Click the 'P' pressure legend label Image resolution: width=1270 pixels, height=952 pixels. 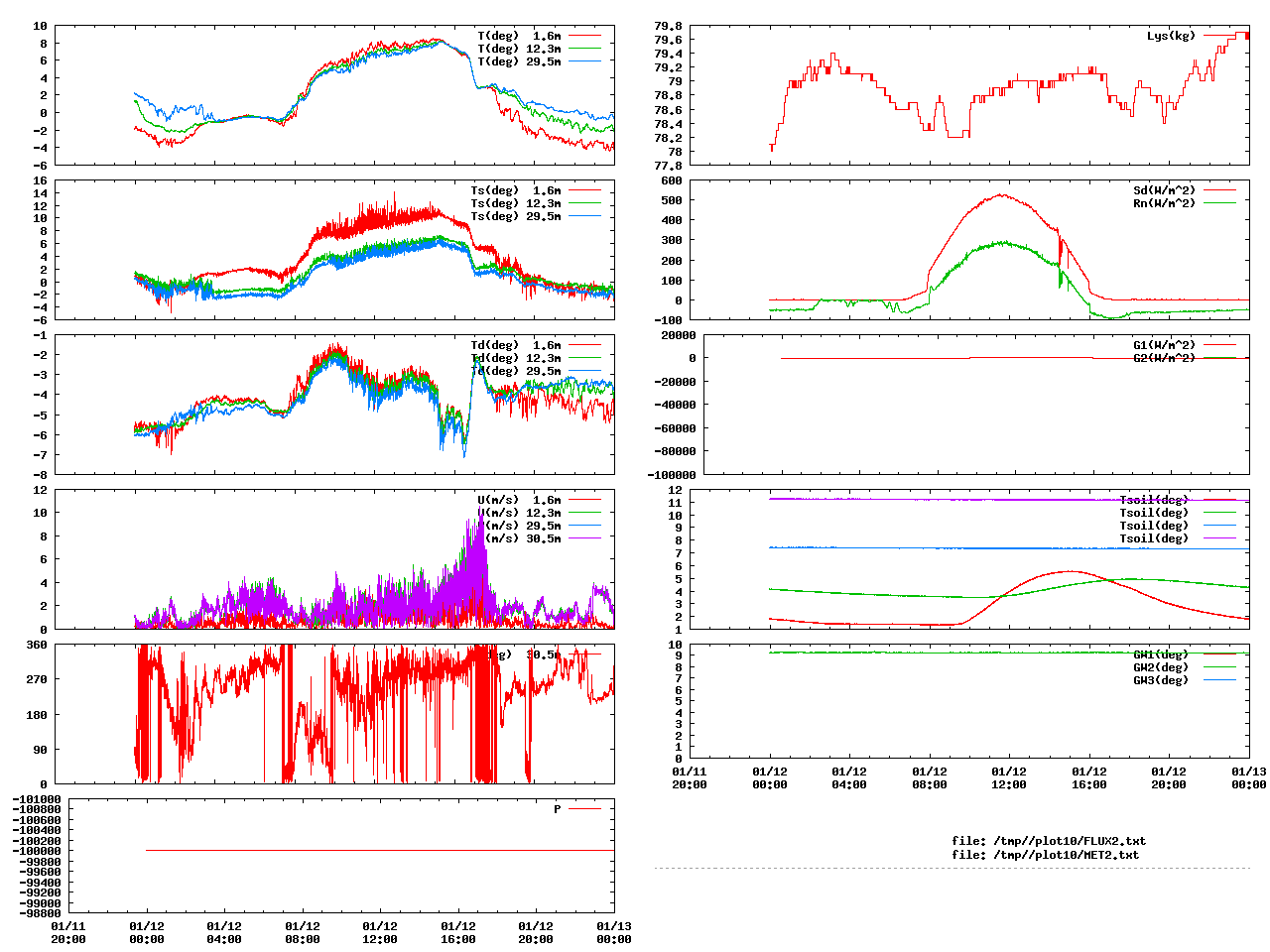558,809
